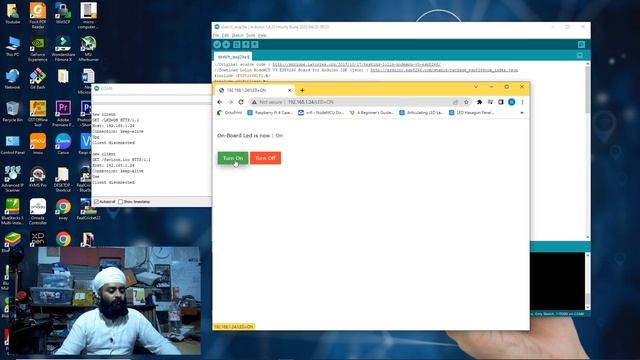
Task: Open Arduino Sketch menu
Action: point(238,36)
